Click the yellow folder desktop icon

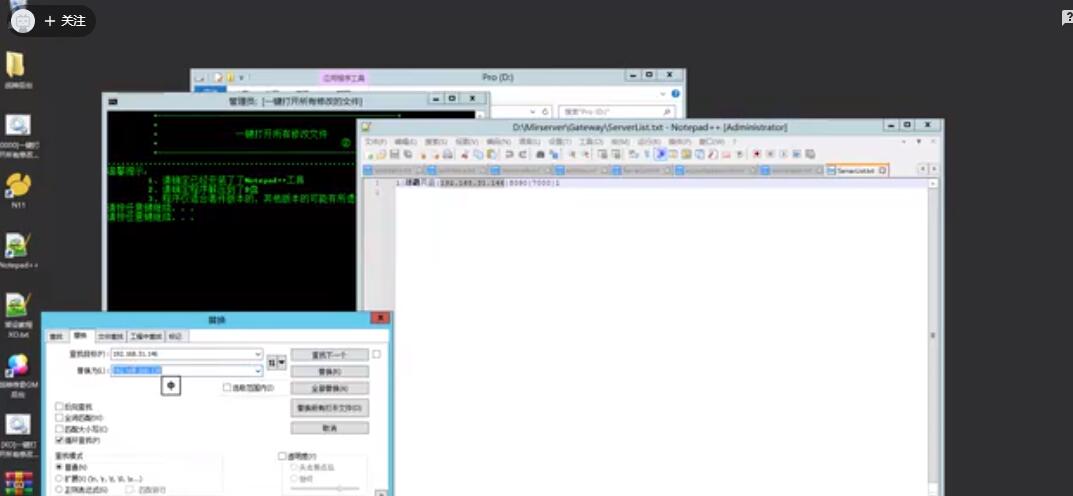click(17, 66)
